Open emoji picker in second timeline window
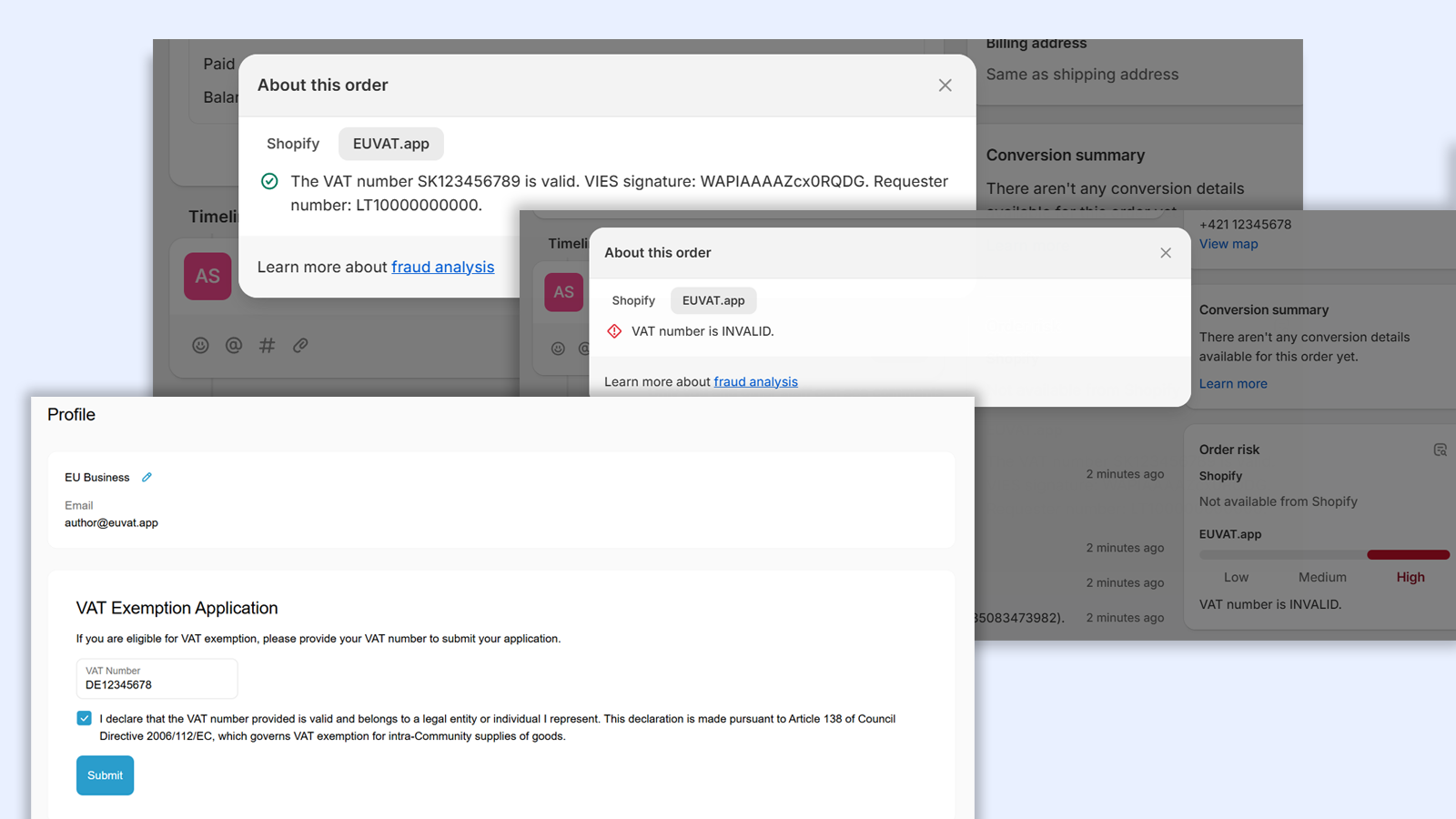 click(558, 349)
